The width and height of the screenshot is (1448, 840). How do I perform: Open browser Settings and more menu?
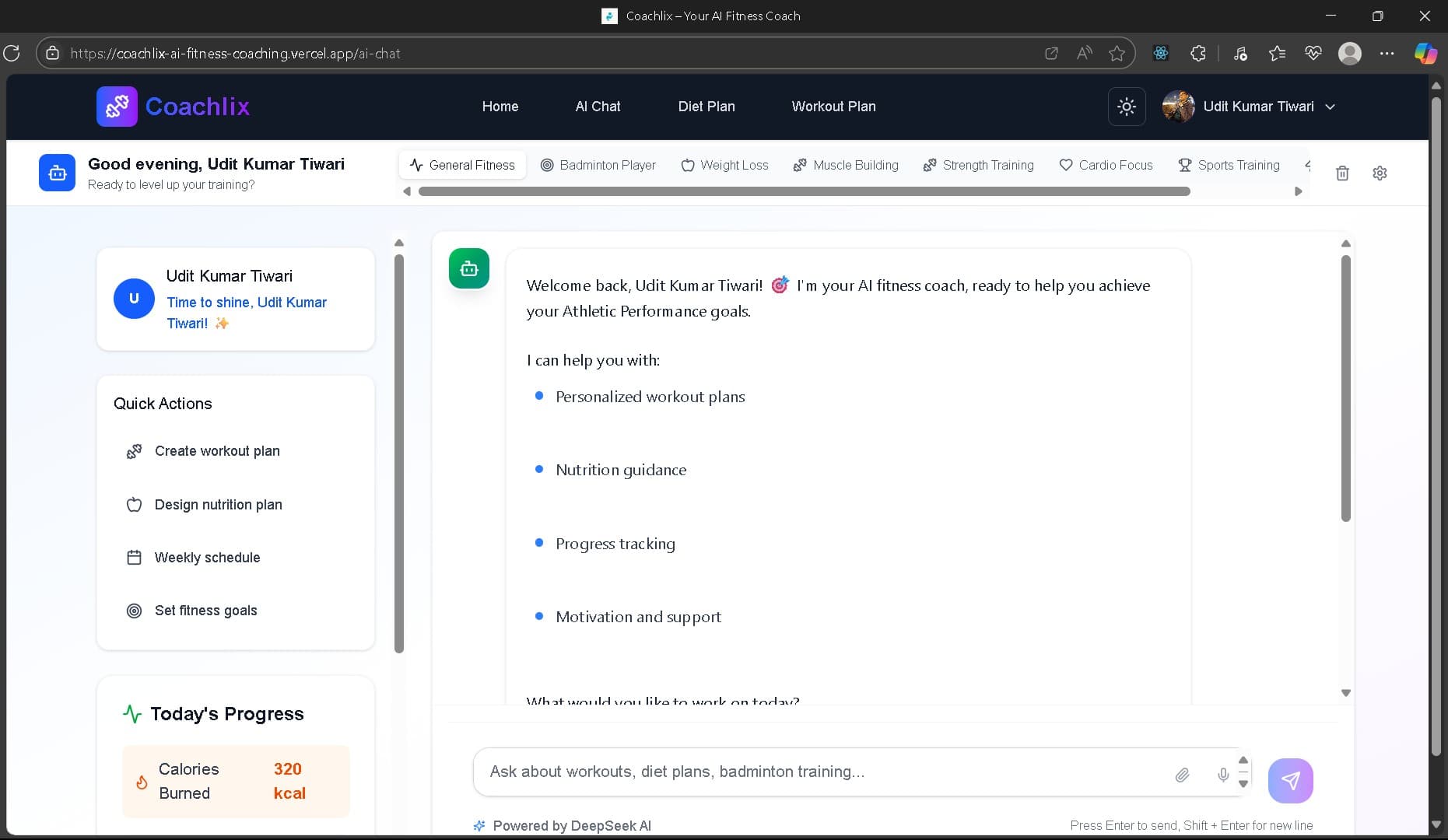[1387, 54]
